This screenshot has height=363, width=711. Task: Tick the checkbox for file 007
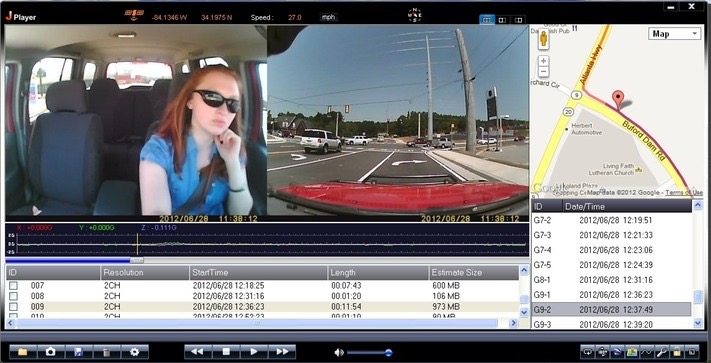pyautogui.click(x=14, y=286)
